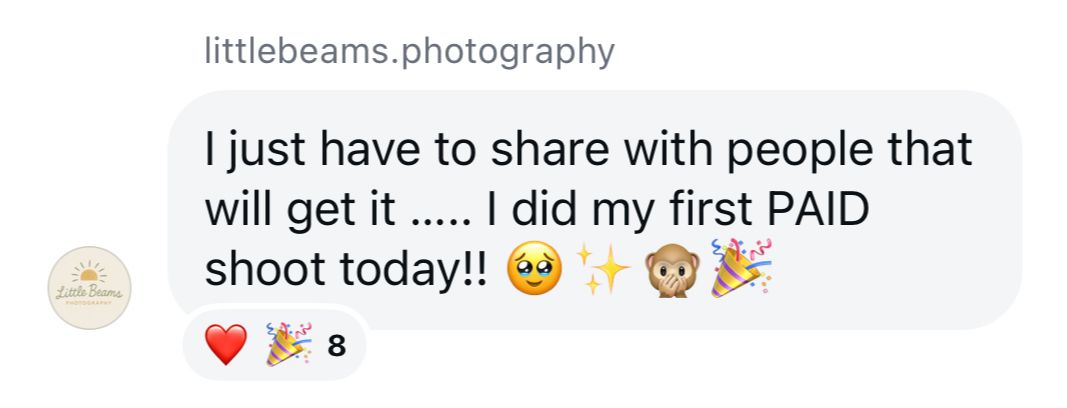Click the sun logo inside the avatar

pyautogui.click(x=90, y=275)
